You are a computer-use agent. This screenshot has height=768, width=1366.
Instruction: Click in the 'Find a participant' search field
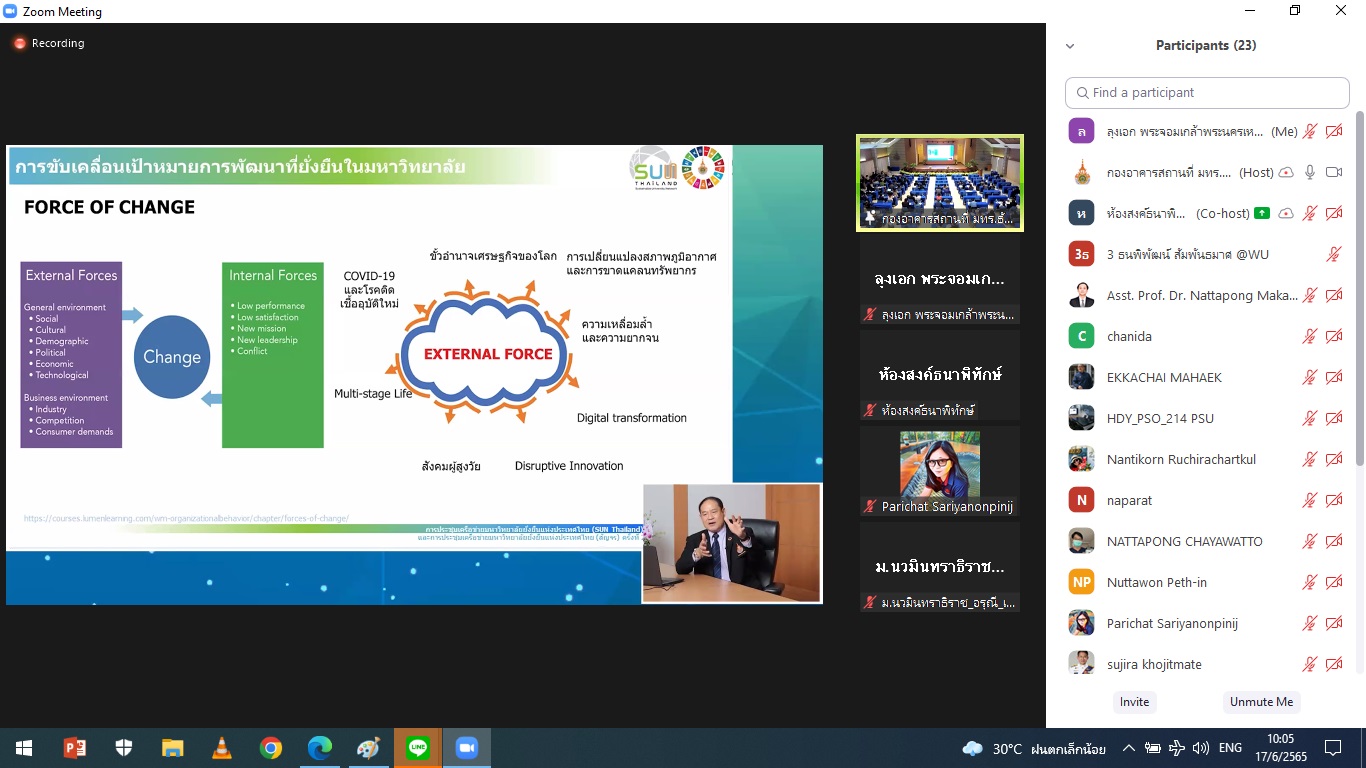(1207, 93)
